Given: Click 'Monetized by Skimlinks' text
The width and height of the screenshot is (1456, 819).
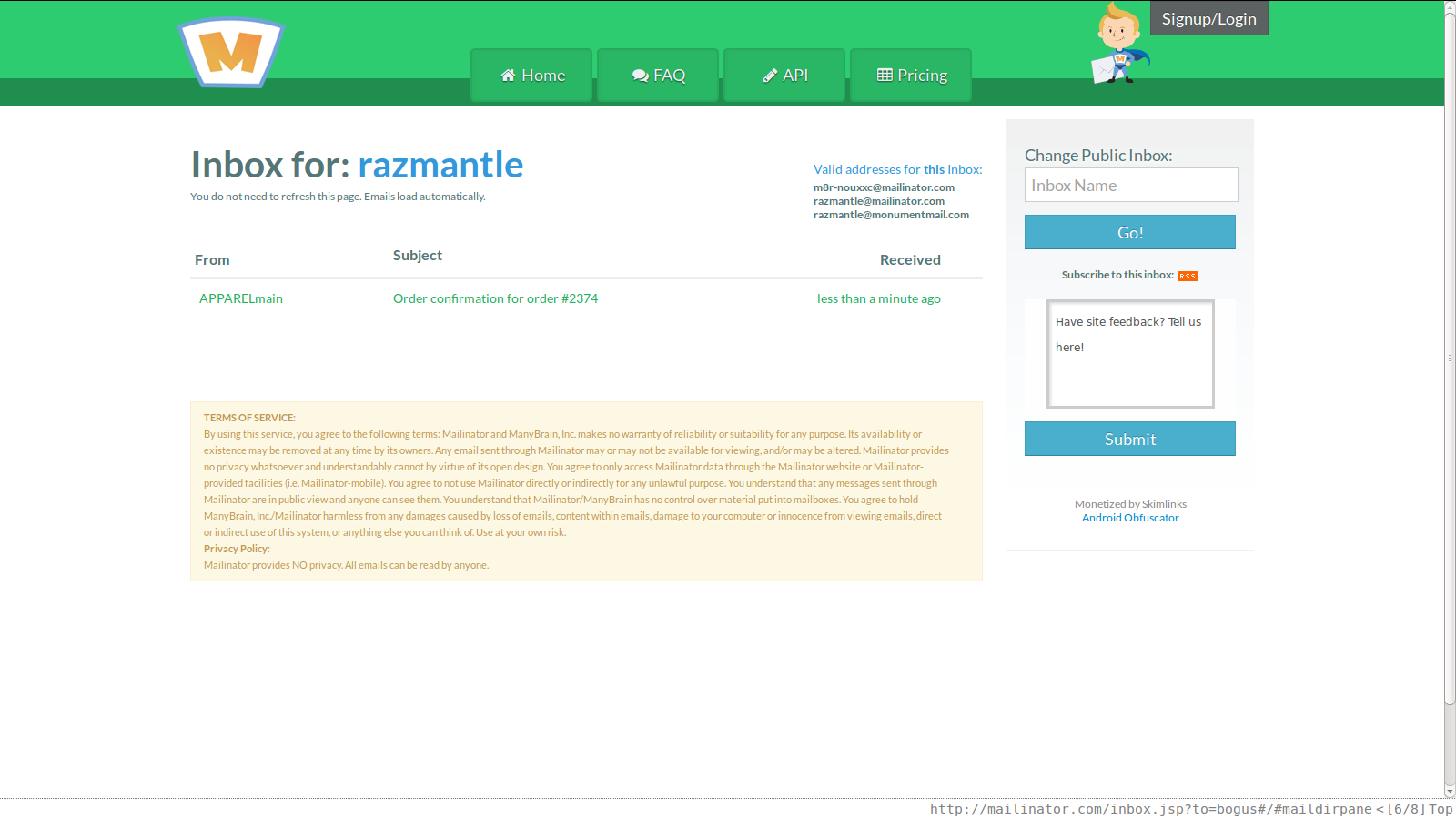Looking at the screenshot, I should pos(1130,504).
